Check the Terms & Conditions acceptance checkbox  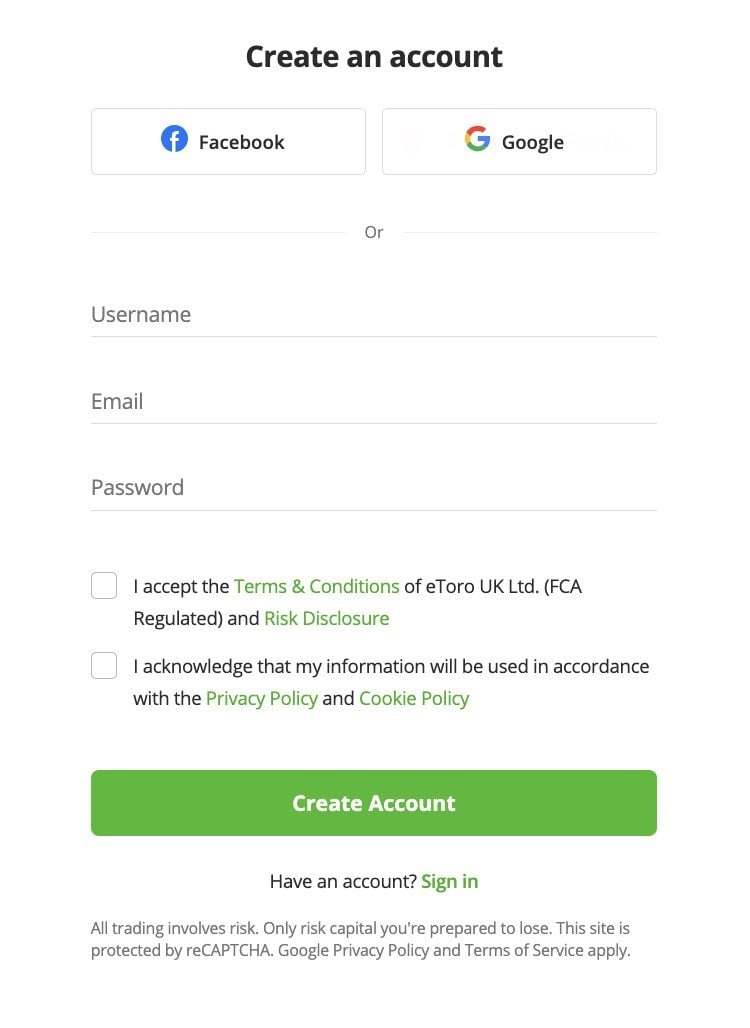[x=103, y=585]
